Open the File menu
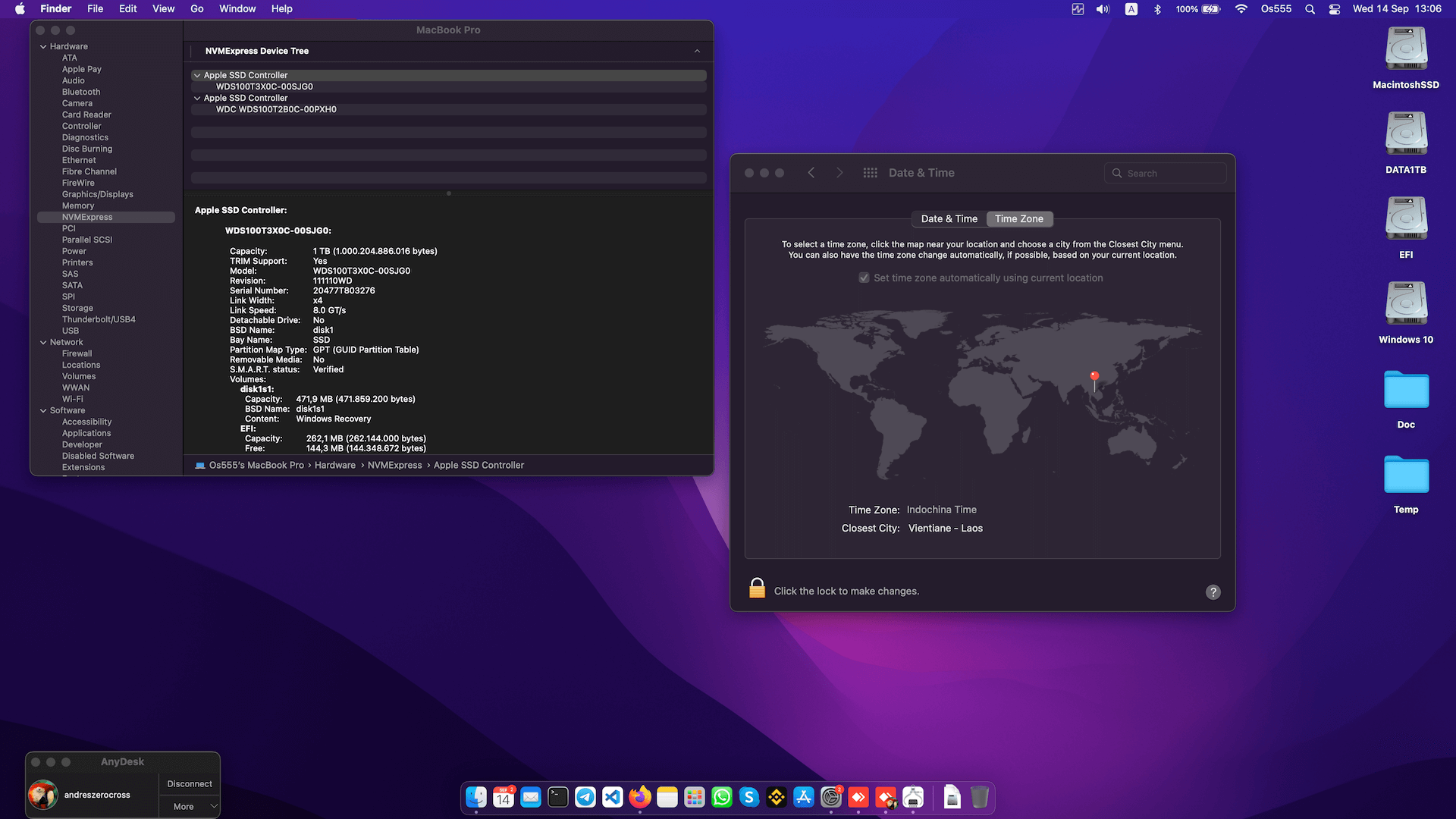This screenshot has width=1456, height=819. (95, 9)
